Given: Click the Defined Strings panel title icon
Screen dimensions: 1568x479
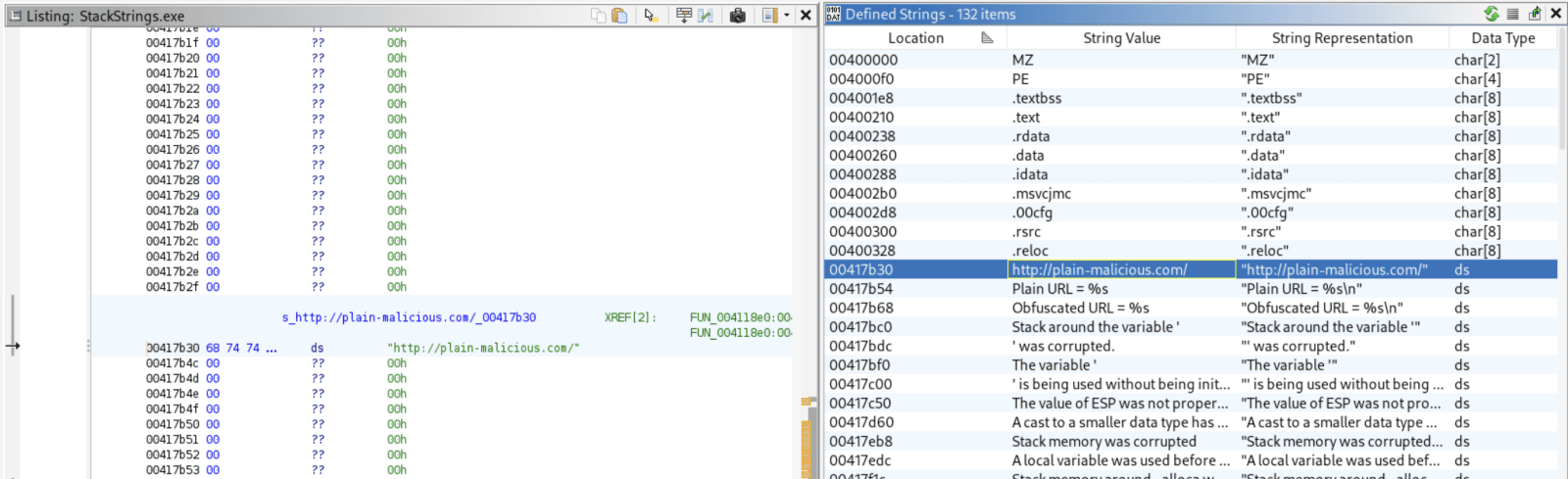Looking at the screenshot, I should click(833, 14).
